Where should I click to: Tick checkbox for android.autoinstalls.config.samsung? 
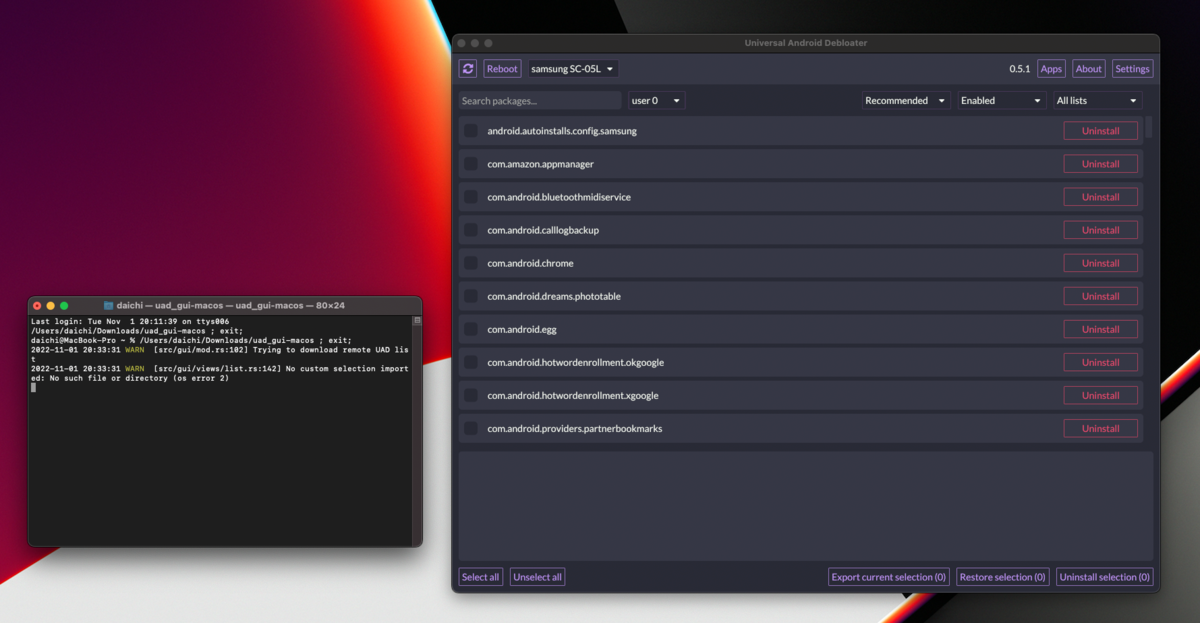tap(470, 131)
